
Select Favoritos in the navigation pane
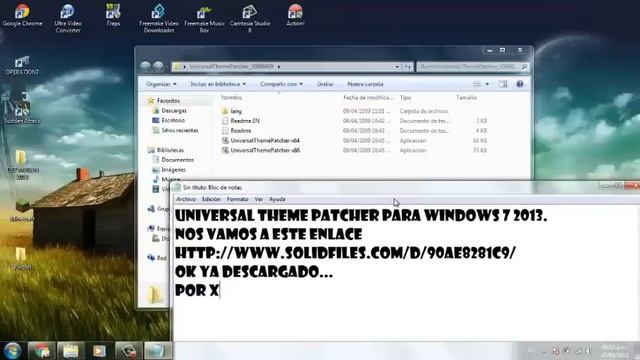[x=169, y=100]
